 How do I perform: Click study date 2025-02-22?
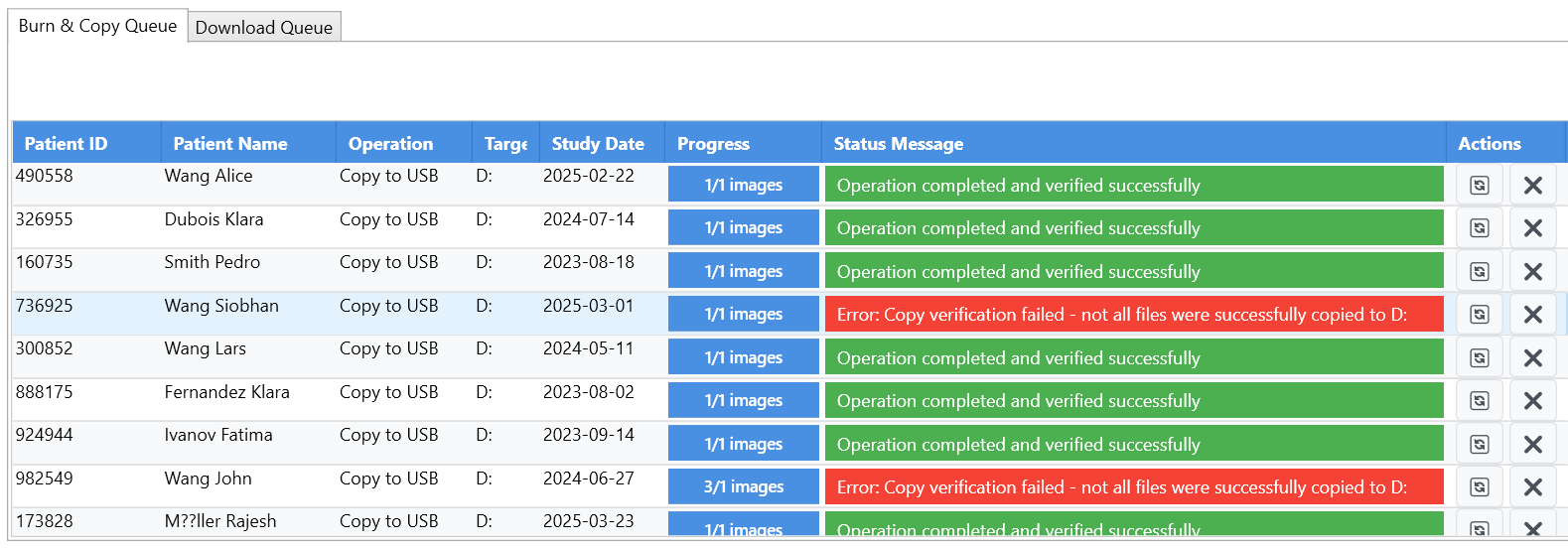coord(589,176)
